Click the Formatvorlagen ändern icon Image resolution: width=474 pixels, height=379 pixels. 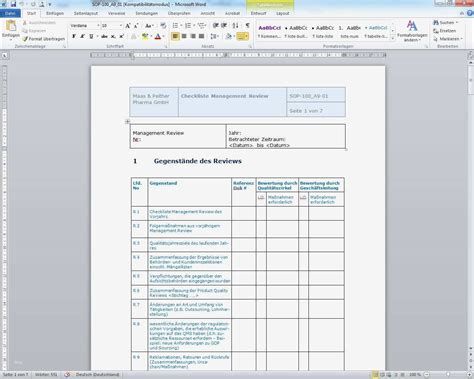[x=412, y=31]
